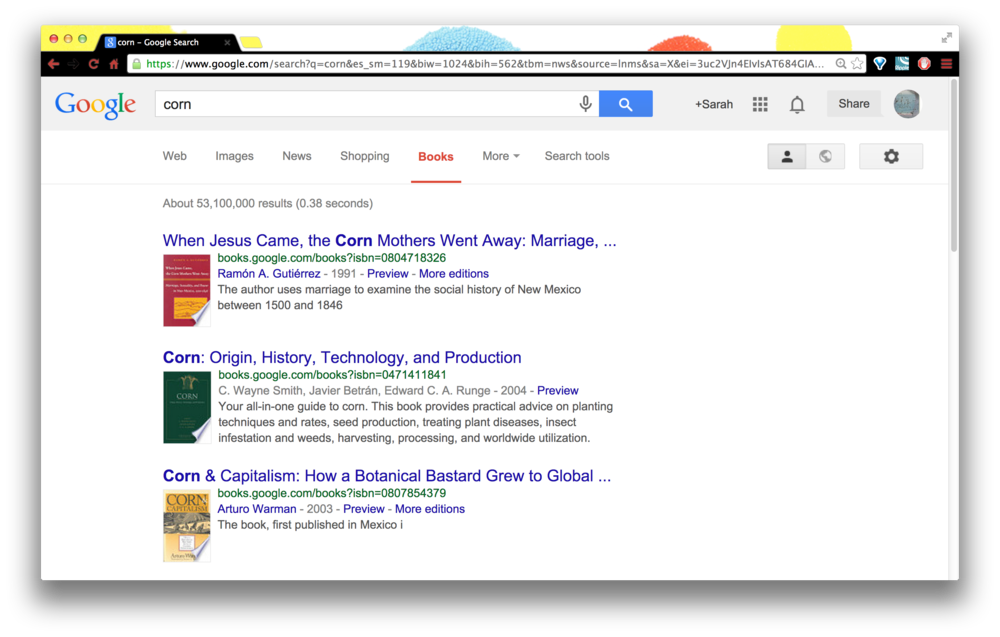1000x637 pixels.
Task: Click author link Arturo Warman
Action: pos(257,509)
